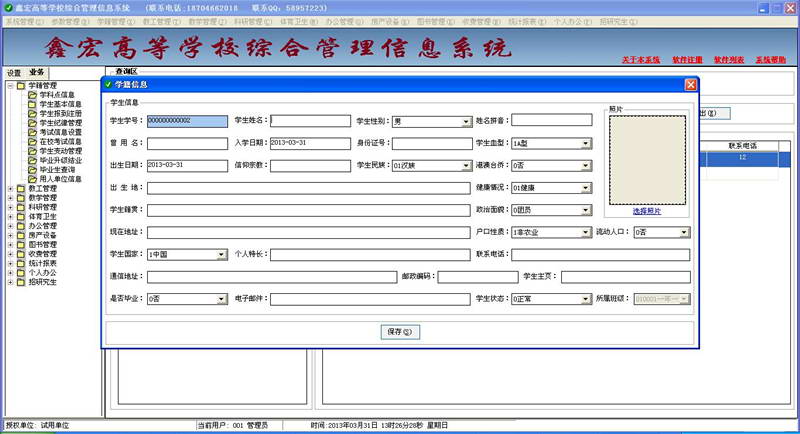Click folder icon beside 毕业升硕结业

32,160
